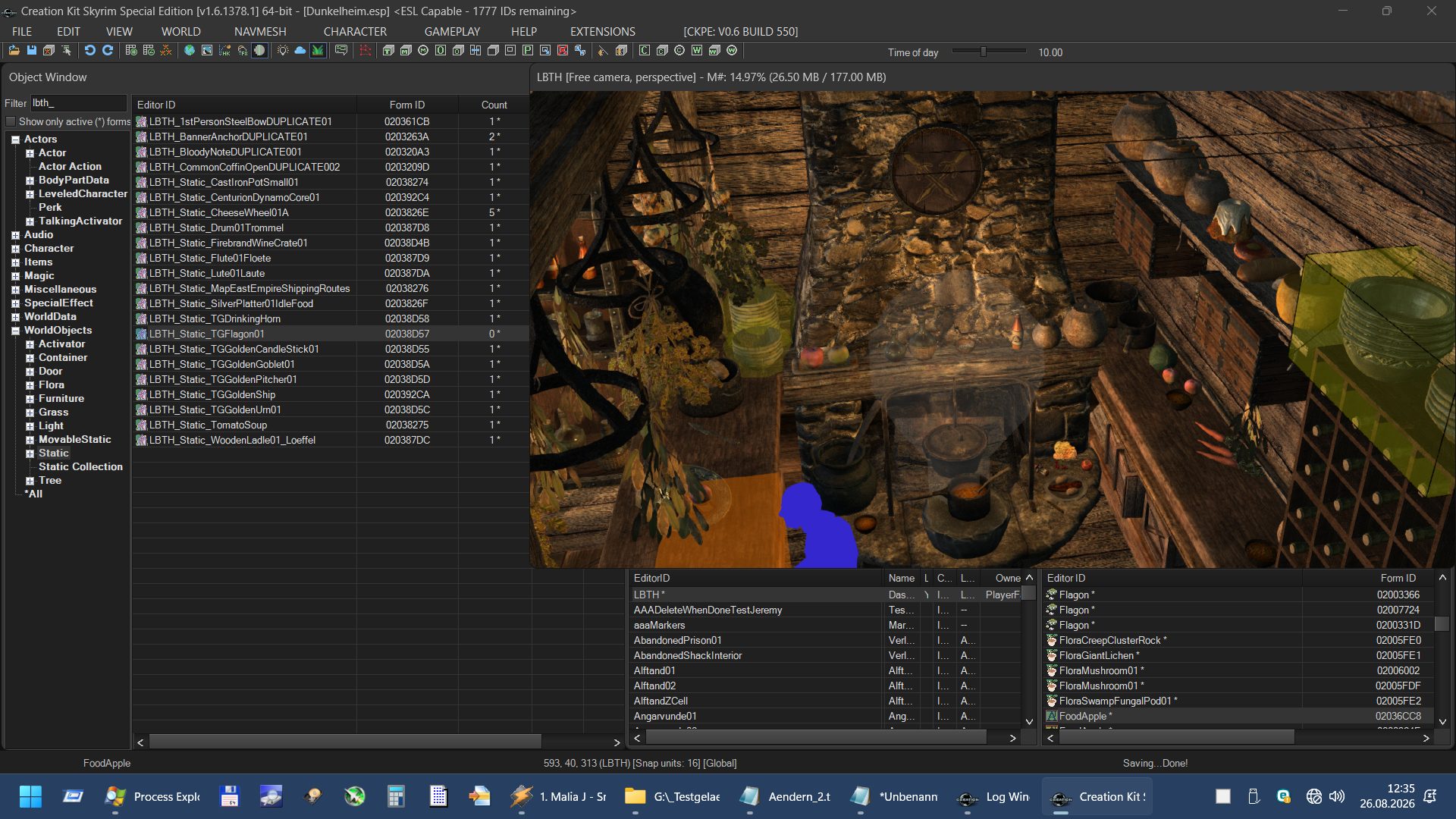Click the cursor selection list toolbar icon

[67, 51]
